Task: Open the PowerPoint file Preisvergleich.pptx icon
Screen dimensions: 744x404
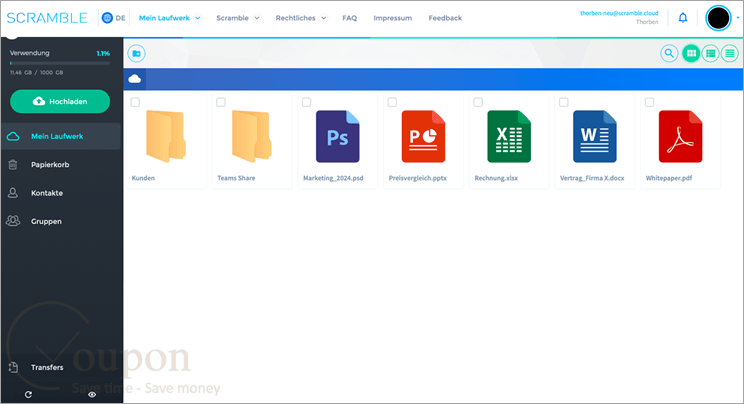Action: coord(423,136)
